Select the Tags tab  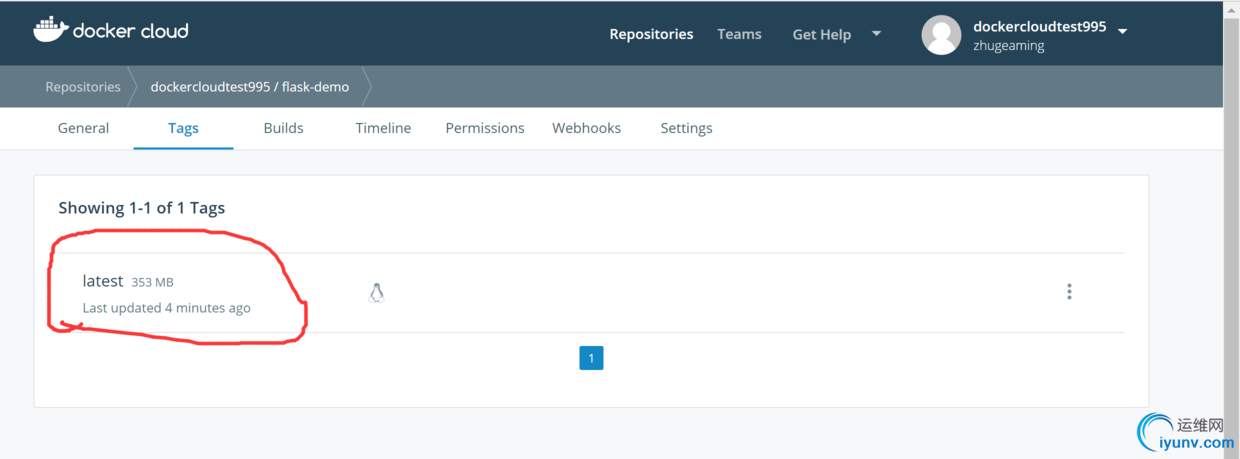183,128
